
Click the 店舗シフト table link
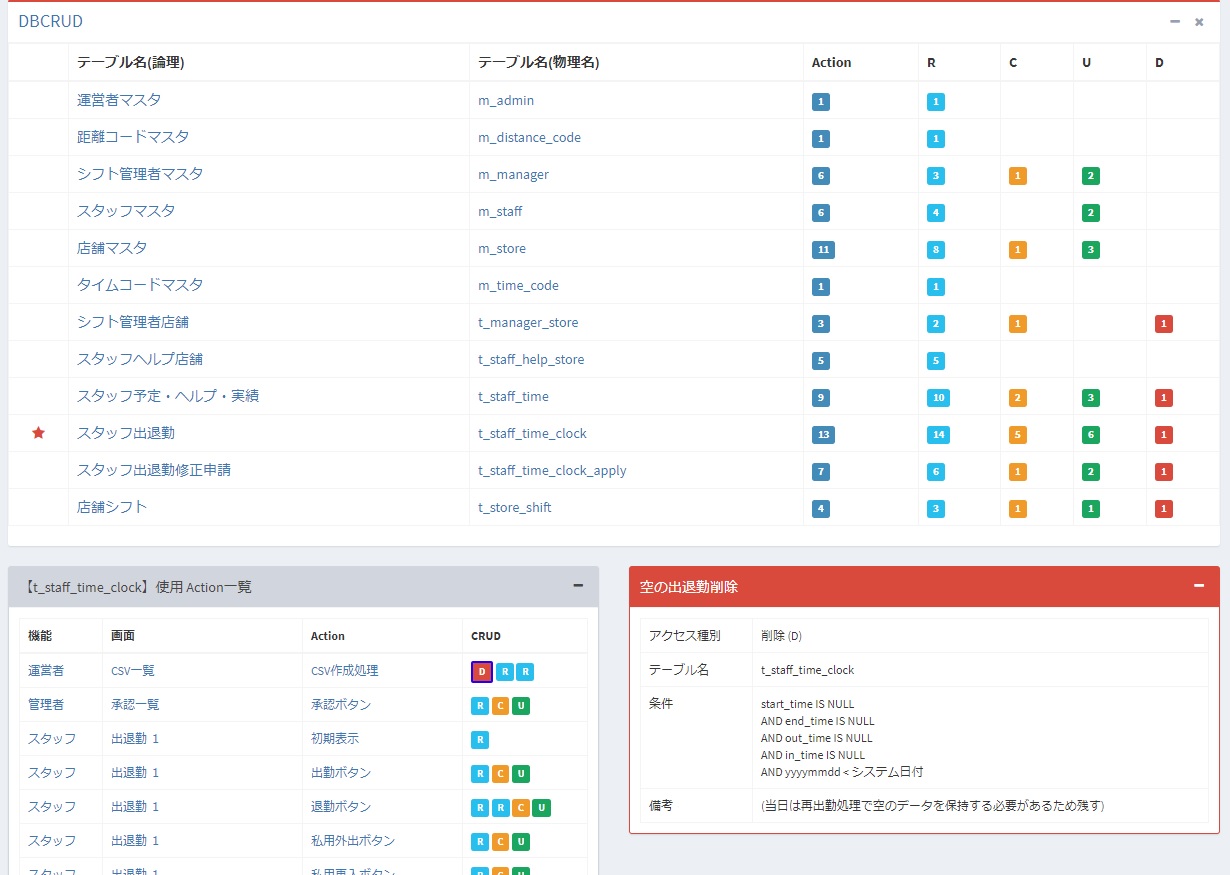coord(112,507)
